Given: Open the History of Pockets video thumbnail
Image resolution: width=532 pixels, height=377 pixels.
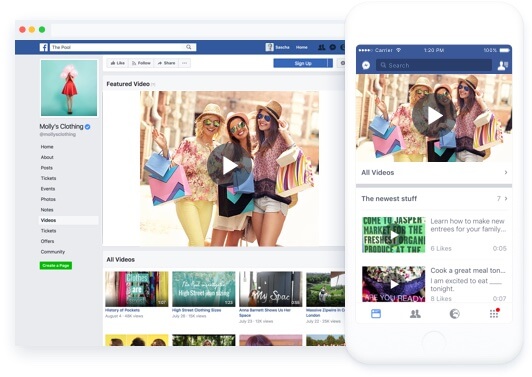Looking at the screenshot, I should coord(136,289).
